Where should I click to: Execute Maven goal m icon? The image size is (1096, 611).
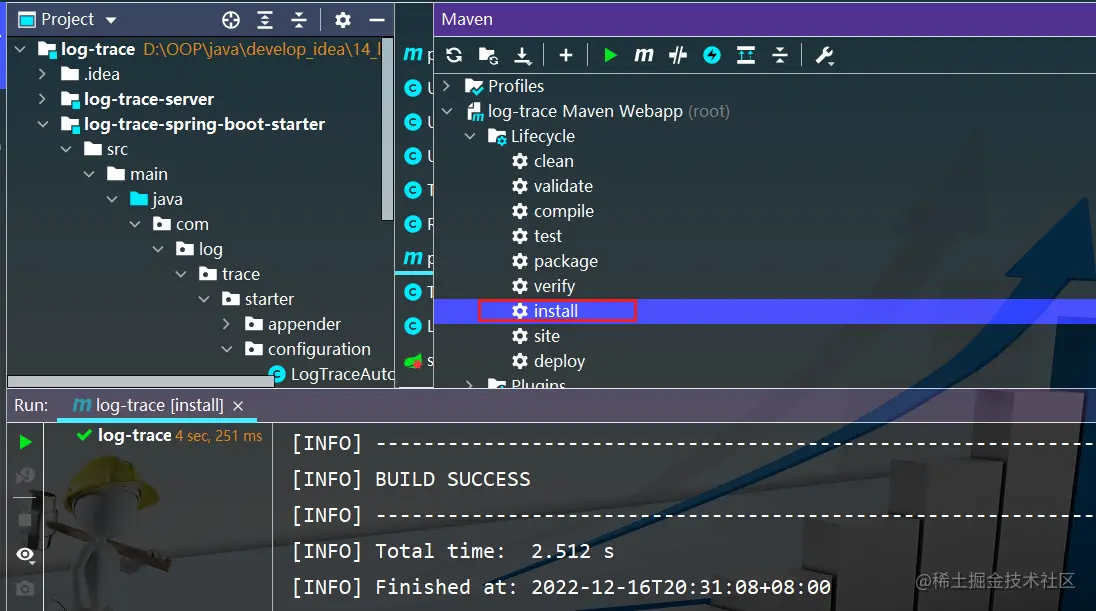(644, 55)
